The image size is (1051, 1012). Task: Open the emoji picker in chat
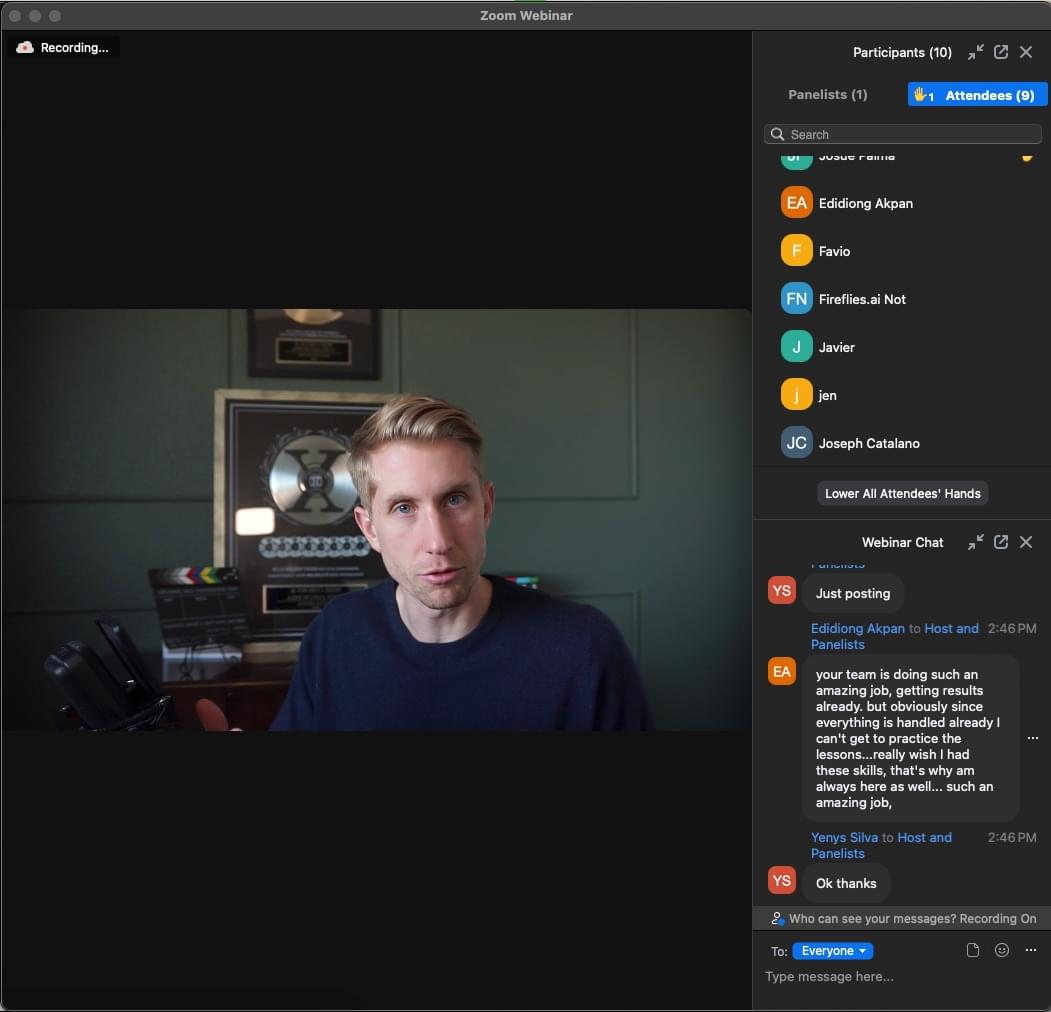[x=1001, y=951]
